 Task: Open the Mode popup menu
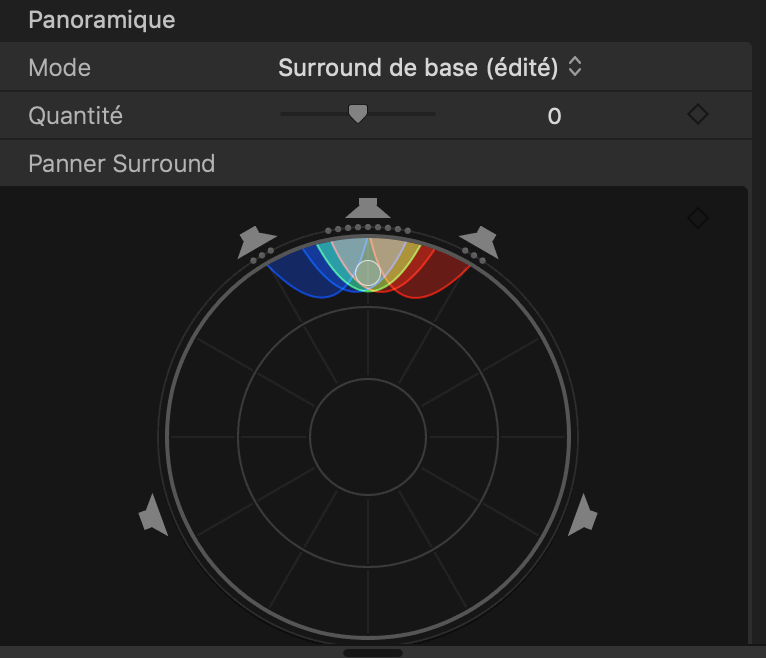tap(430, 67)
